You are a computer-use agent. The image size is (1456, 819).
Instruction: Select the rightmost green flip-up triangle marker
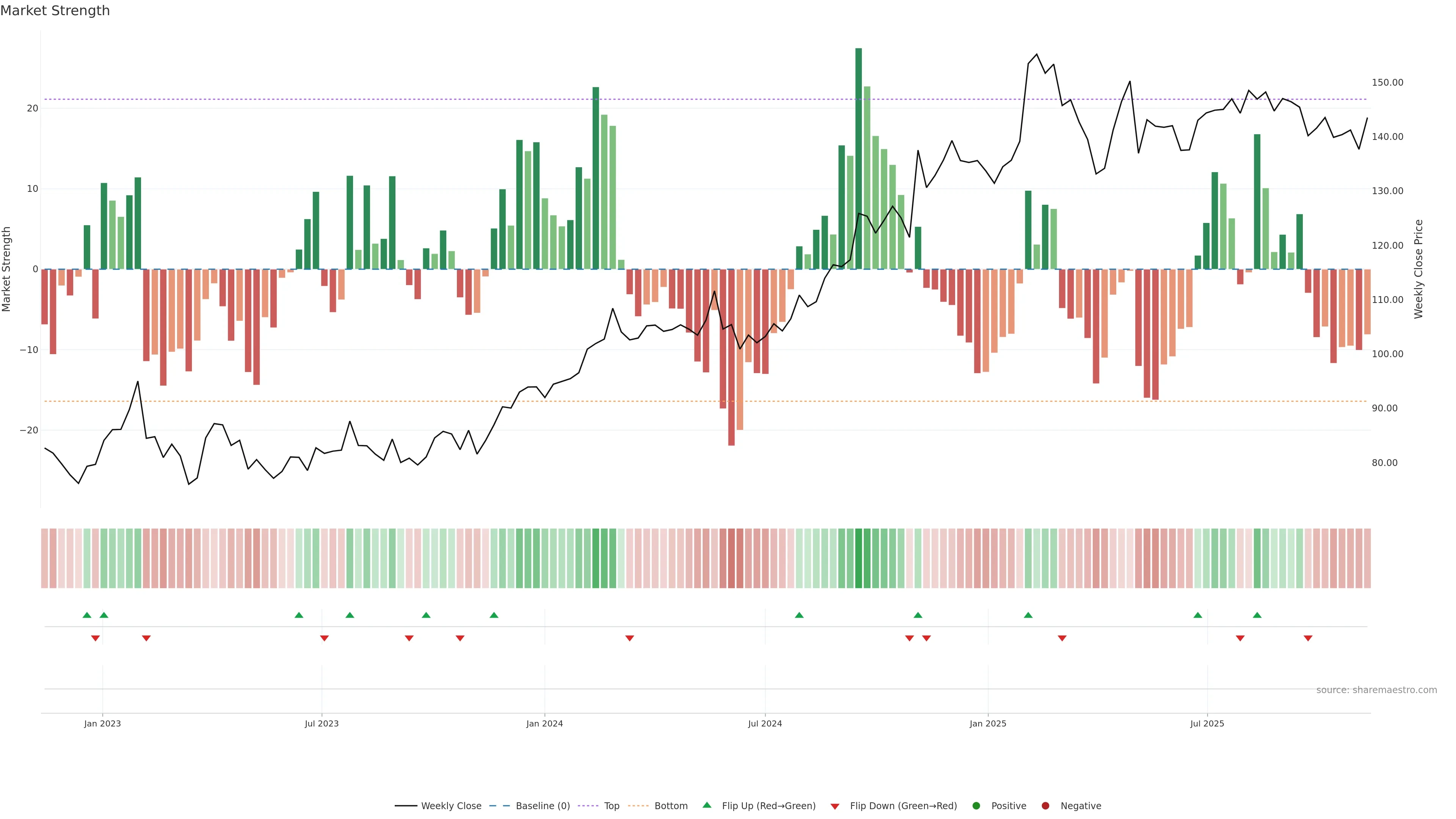tap(1257, 615)
